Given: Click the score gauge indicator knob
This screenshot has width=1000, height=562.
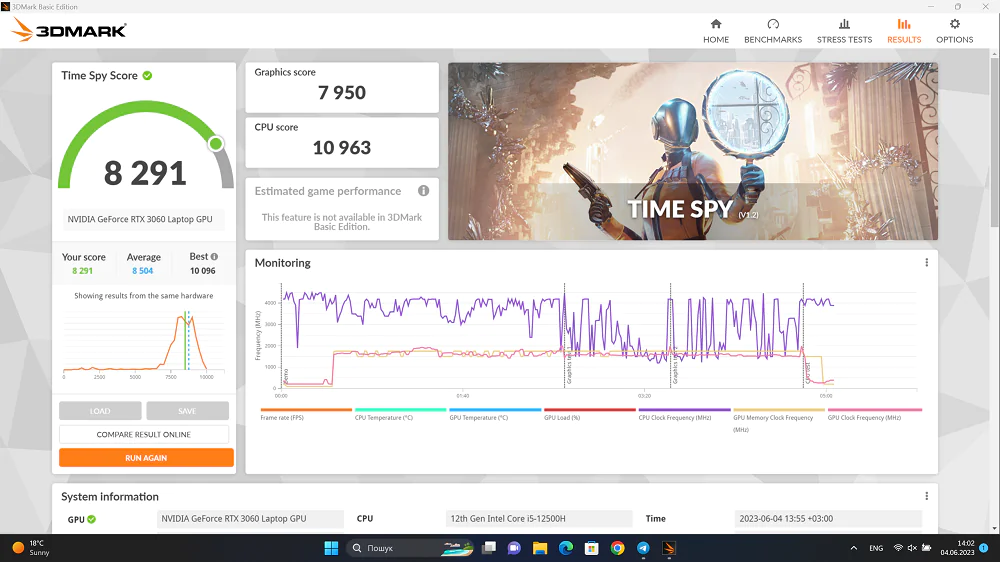Looking at the screenshot, I should point(216,144).
